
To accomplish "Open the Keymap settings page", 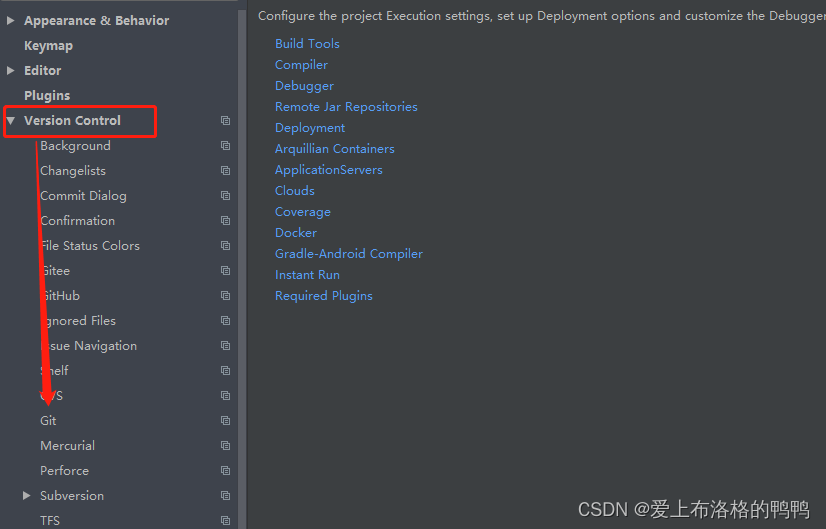I will point(48,46).
